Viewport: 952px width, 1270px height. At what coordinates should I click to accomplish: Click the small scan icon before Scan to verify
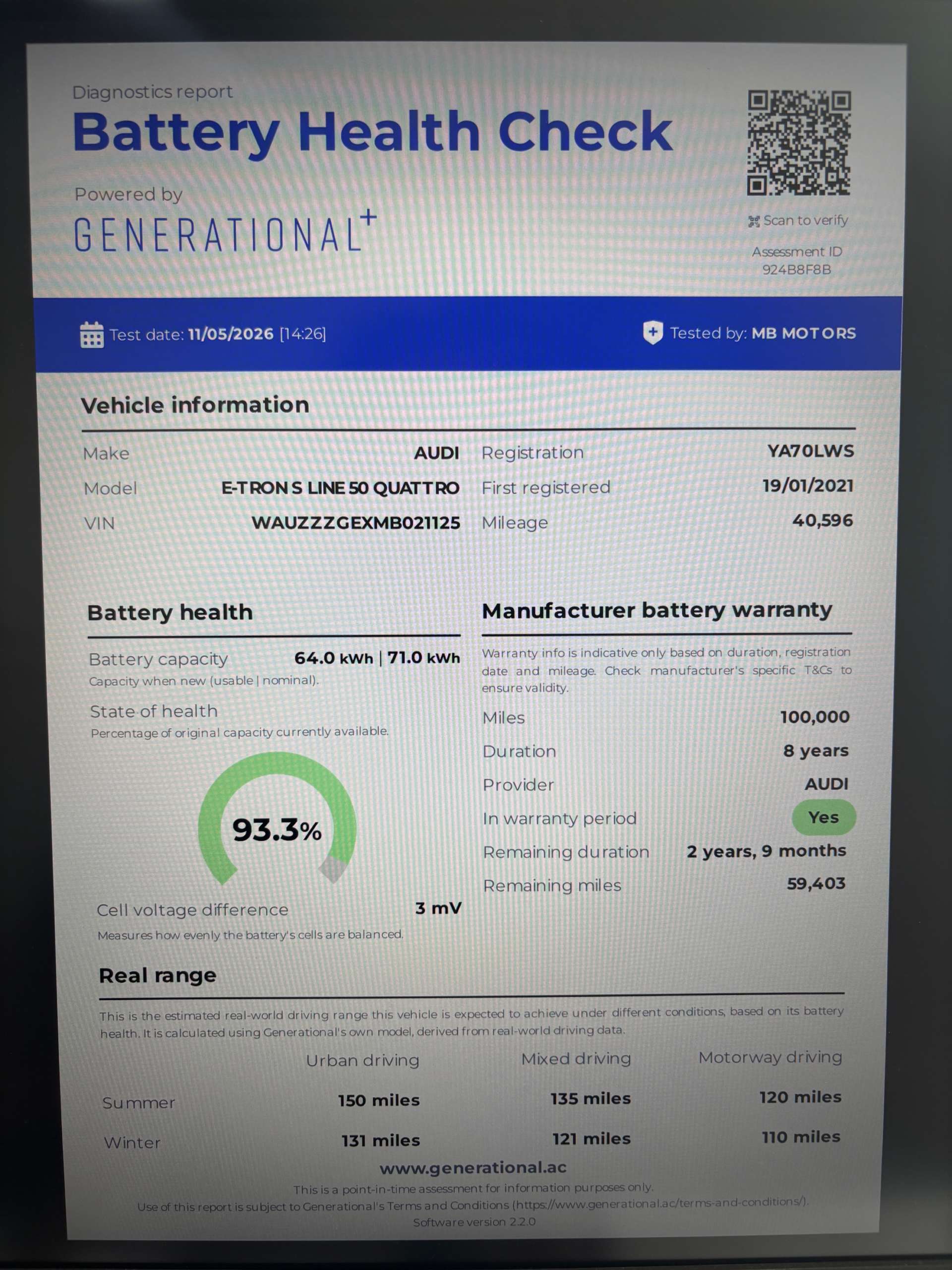(754, 222)
